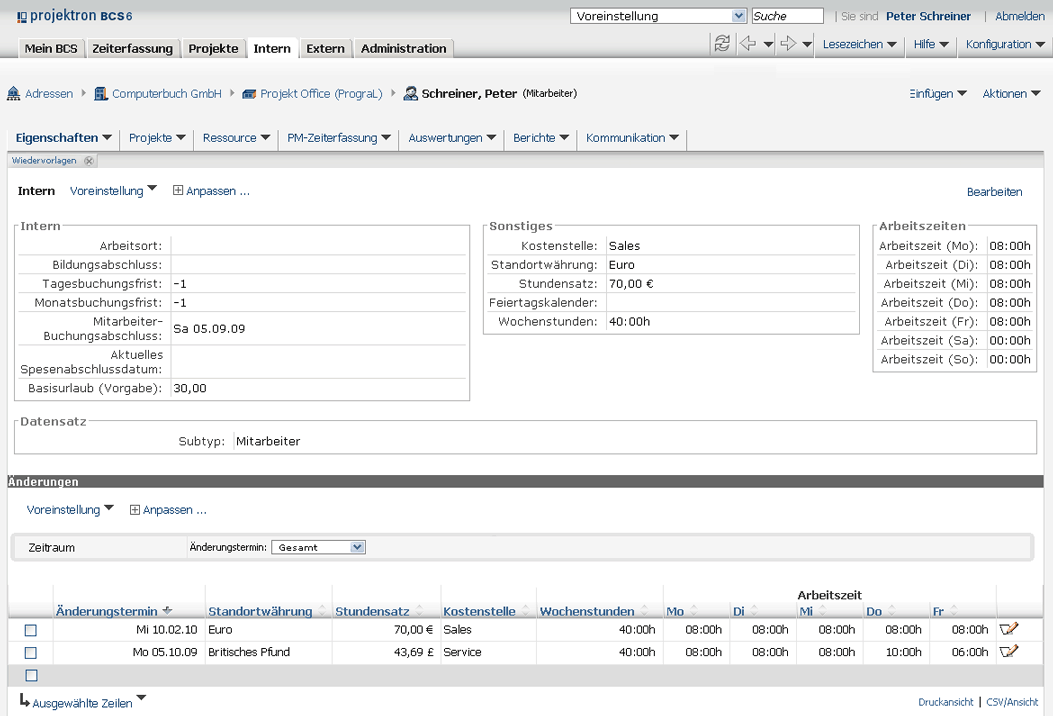Open the Auswertungen submenu

click(x=452, y=138)
